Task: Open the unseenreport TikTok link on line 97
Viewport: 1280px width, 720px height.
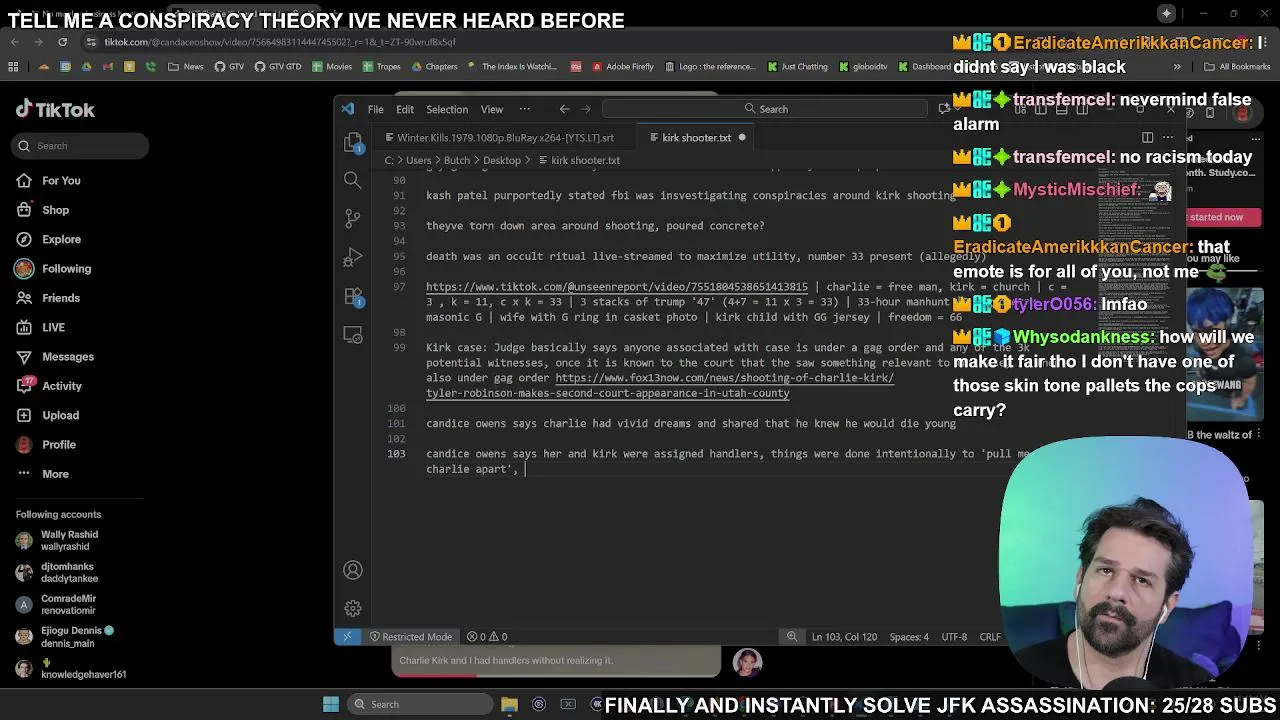Action: pos(617,287)
